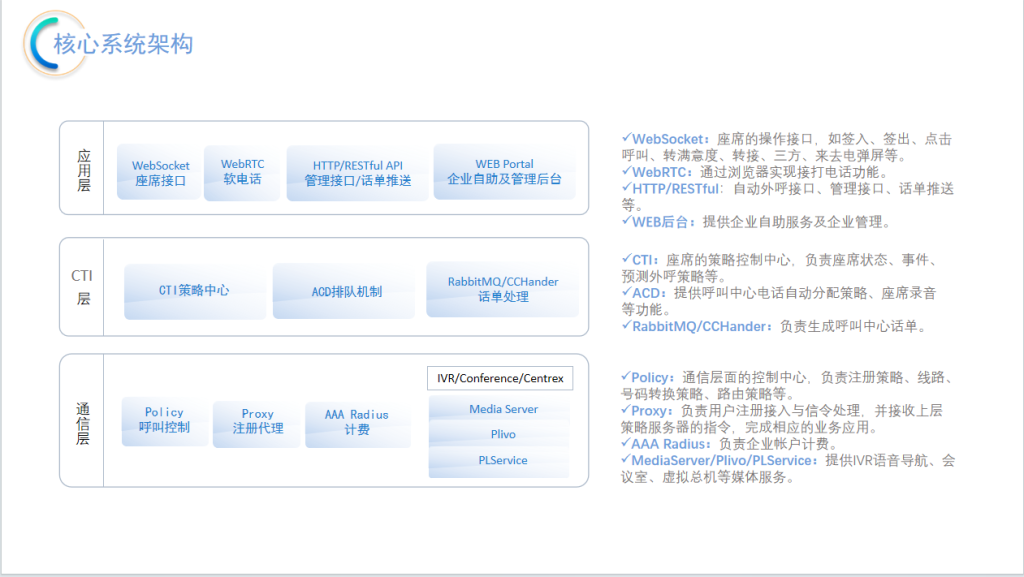Screen dimensions: 1024x577
Task: Select the Policy 呼叫控制 block
Action: [x=164, y=420]
